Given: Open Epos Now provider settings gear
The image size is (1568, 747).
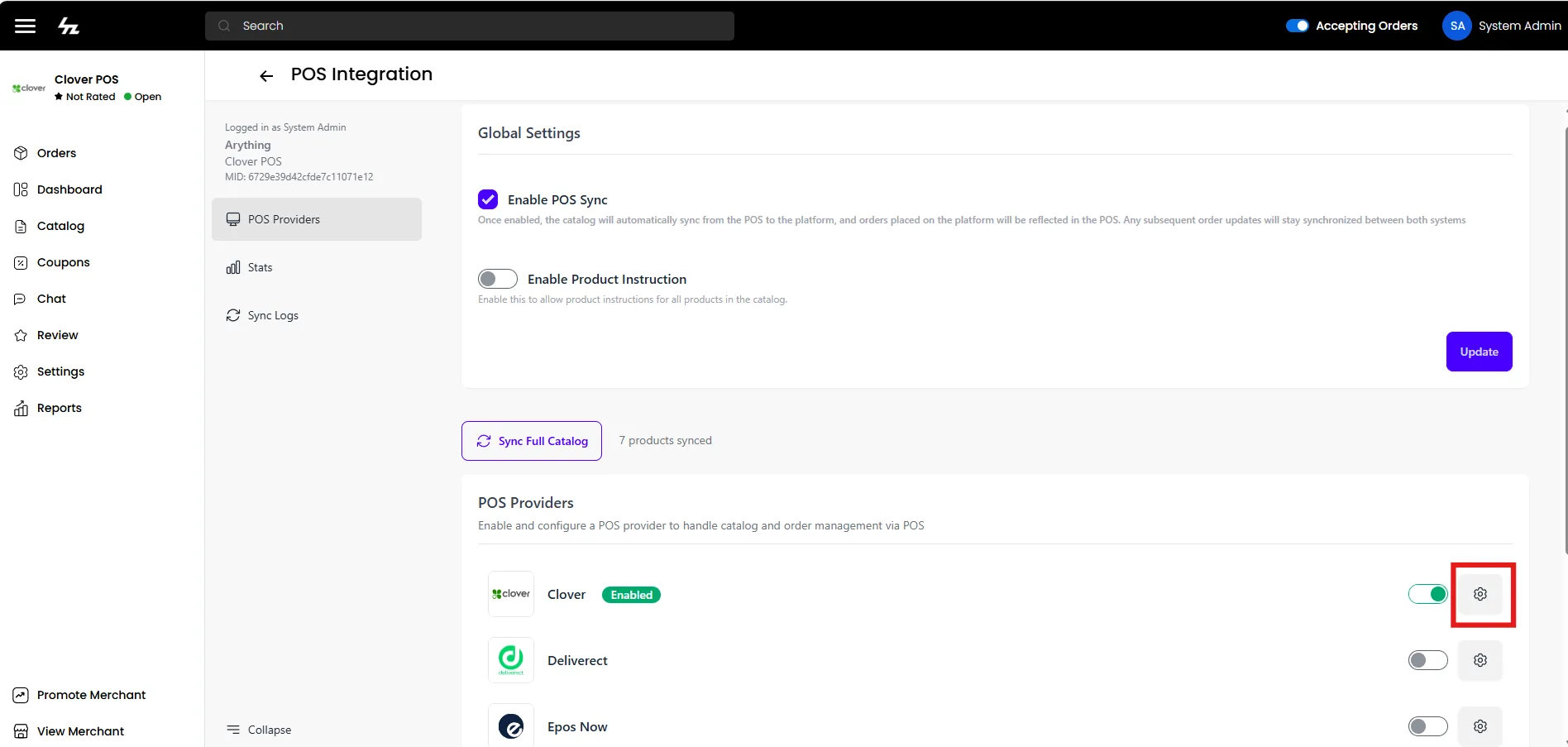Looking at the screenshot, I should (x=1480, y=726).
